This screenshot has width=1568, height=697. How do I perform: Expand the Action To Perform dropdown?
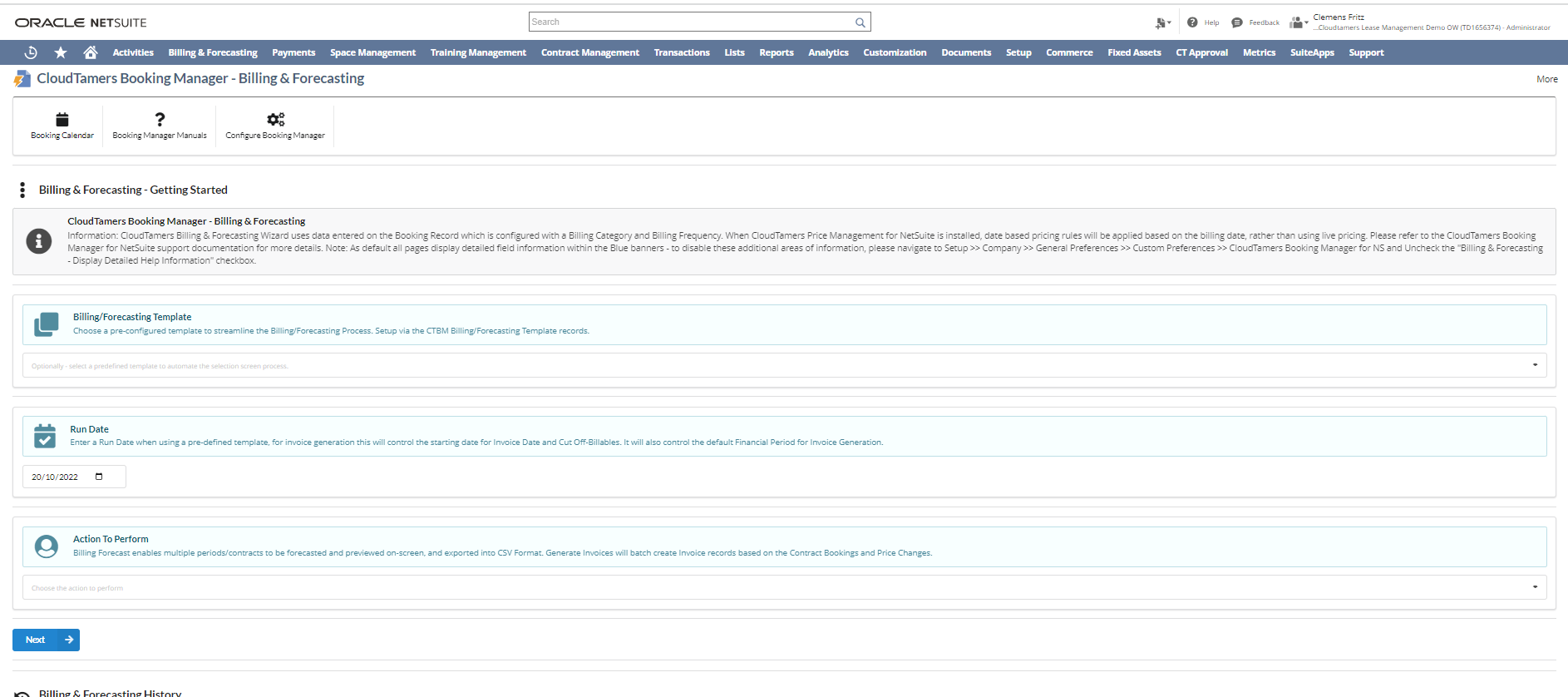tap(1535, 587)
